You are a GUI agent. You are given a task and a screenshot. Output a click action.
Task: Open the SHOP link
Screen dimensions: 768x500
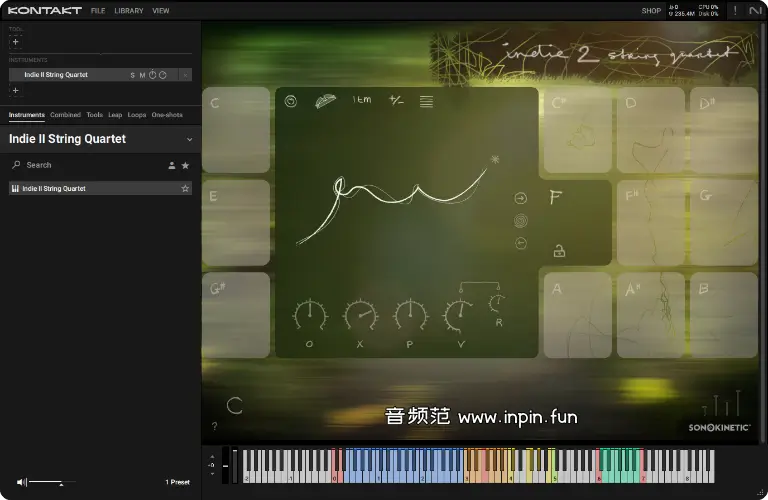point(651,10)
